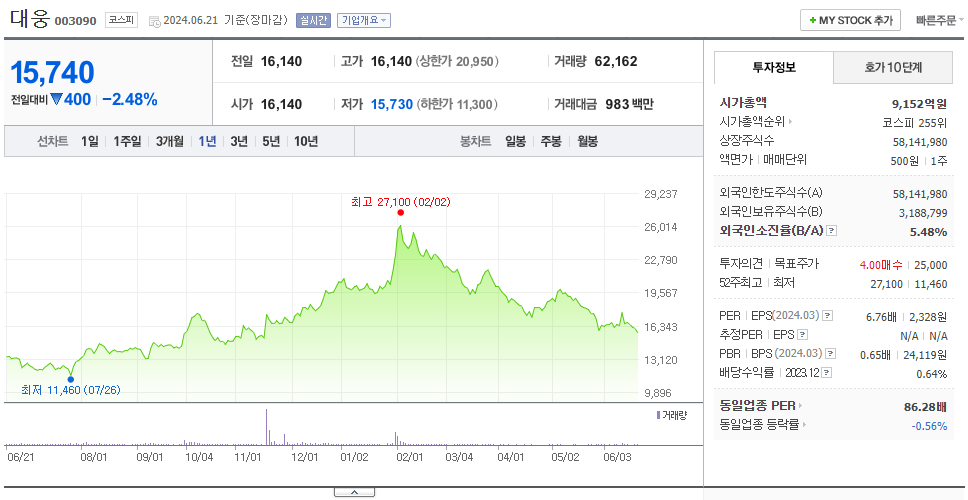Click the MY STOCK 추가 button

[851, 20]
